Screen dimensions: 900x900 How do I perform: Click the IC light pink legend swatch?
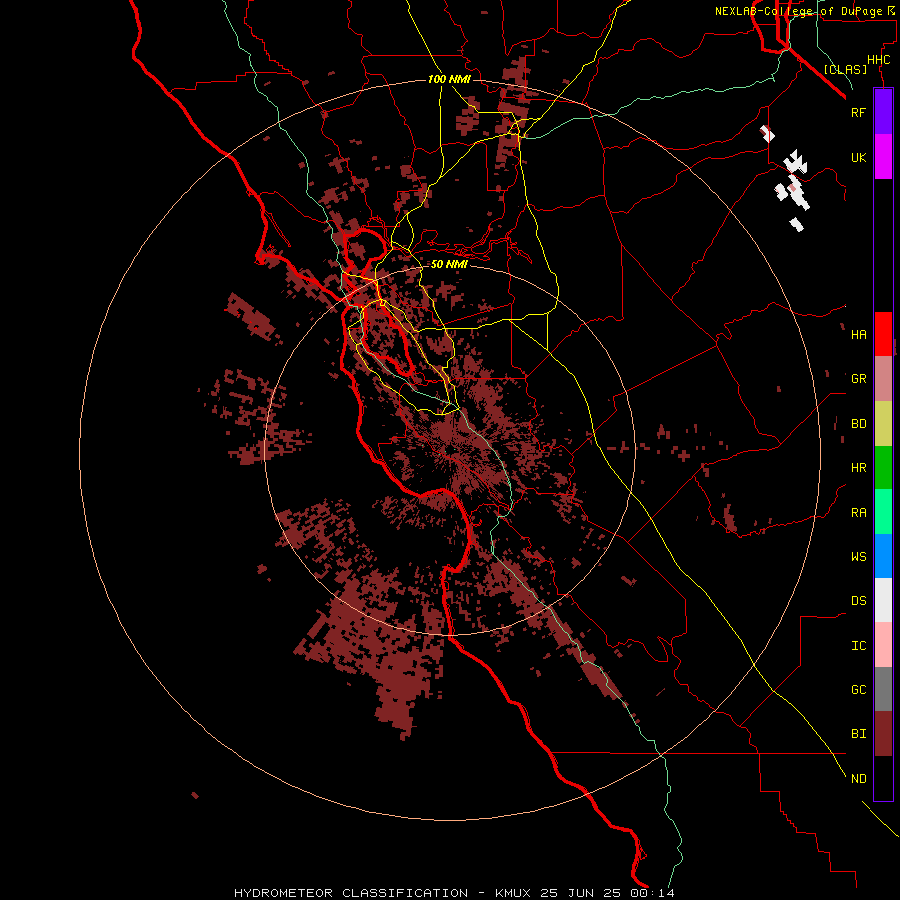(x=883, y=645)
